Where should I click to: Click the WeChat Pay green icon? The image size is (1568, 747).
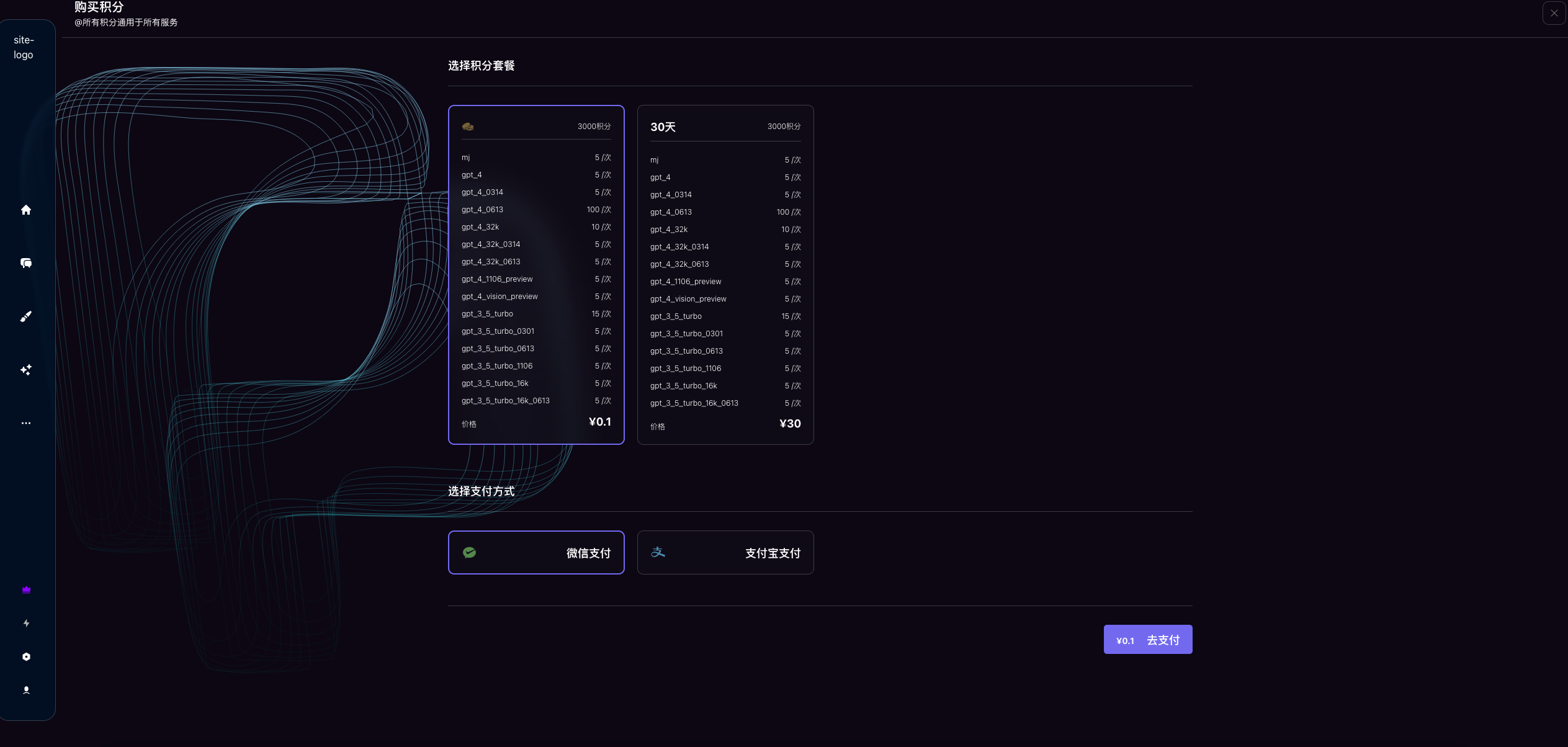tap(470, 552)
